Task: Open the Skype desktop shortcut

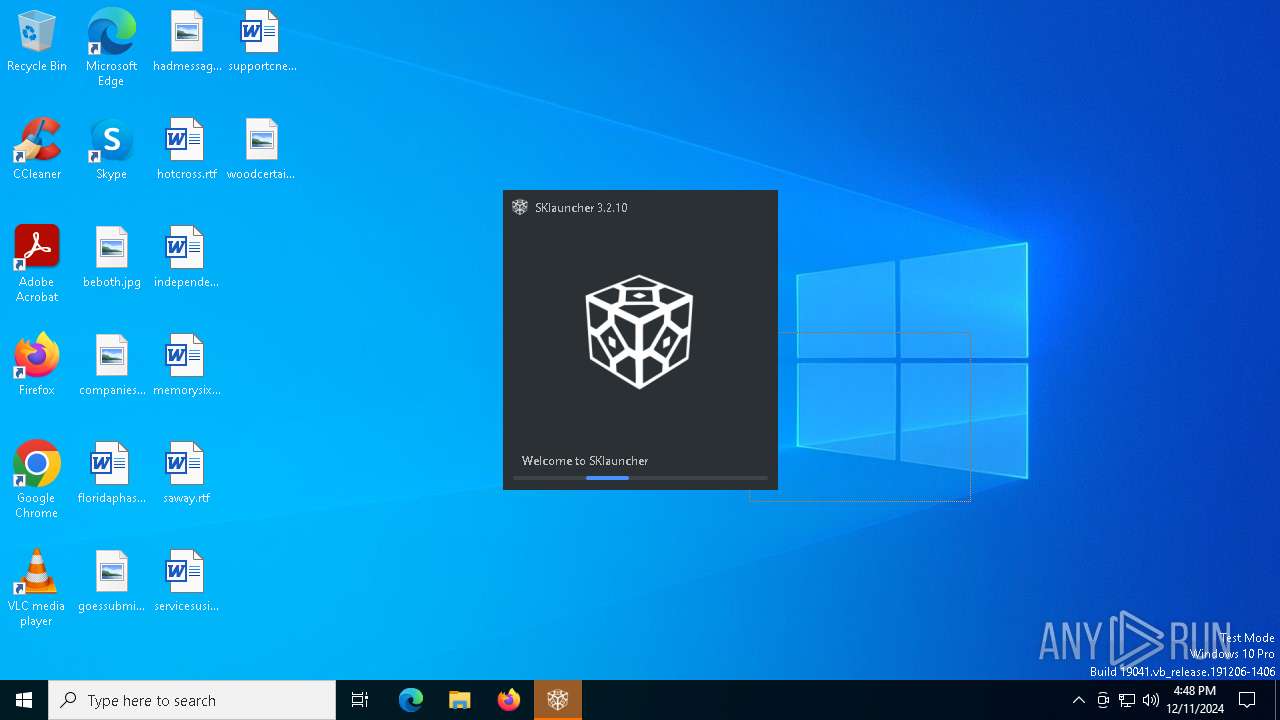Action: click(111, 149)
